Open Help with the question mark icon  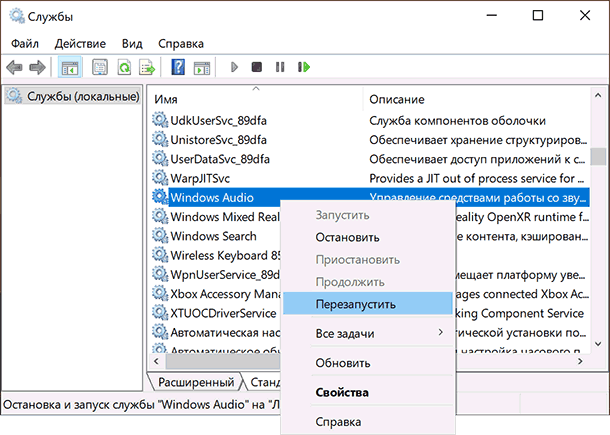(178, 67)
